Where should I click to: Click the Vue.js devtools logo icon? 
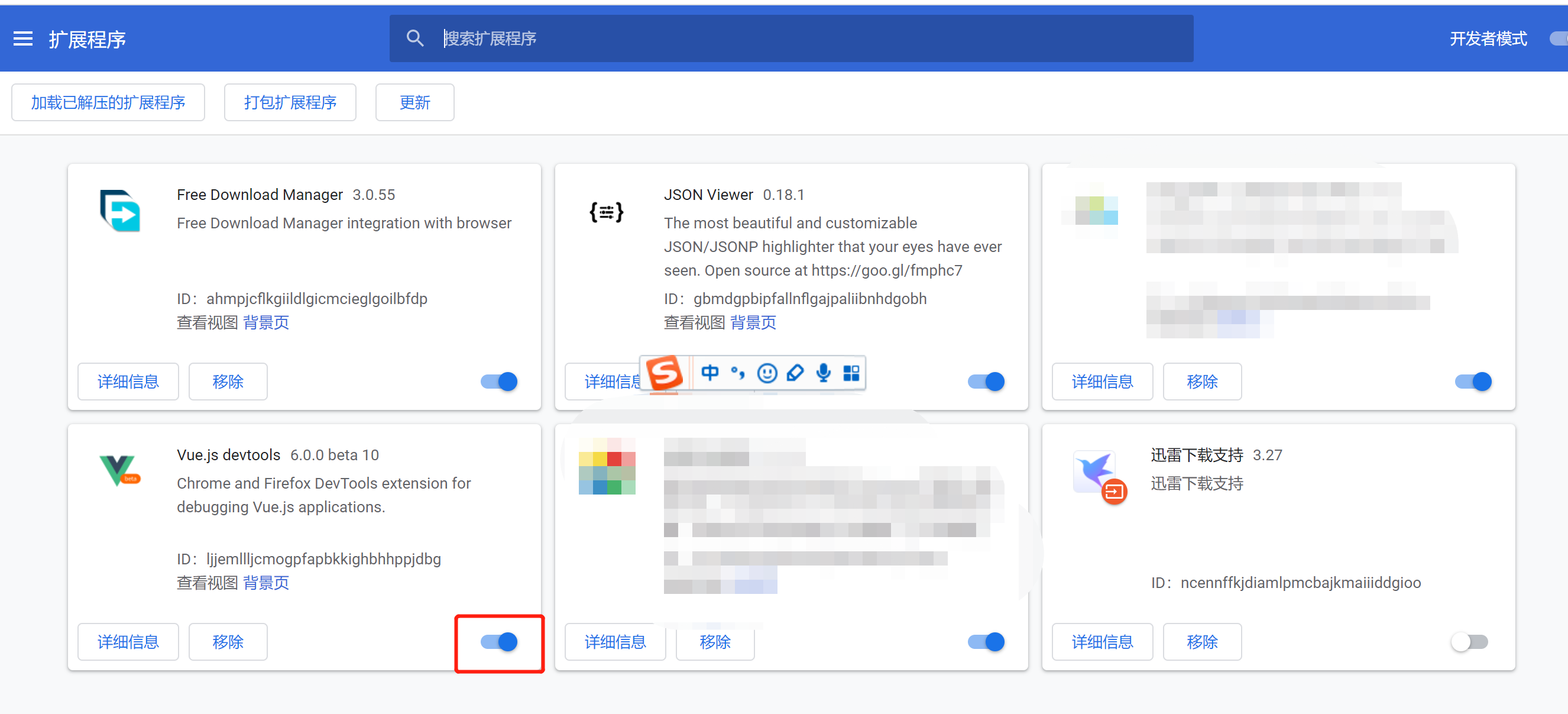[119, 470]
